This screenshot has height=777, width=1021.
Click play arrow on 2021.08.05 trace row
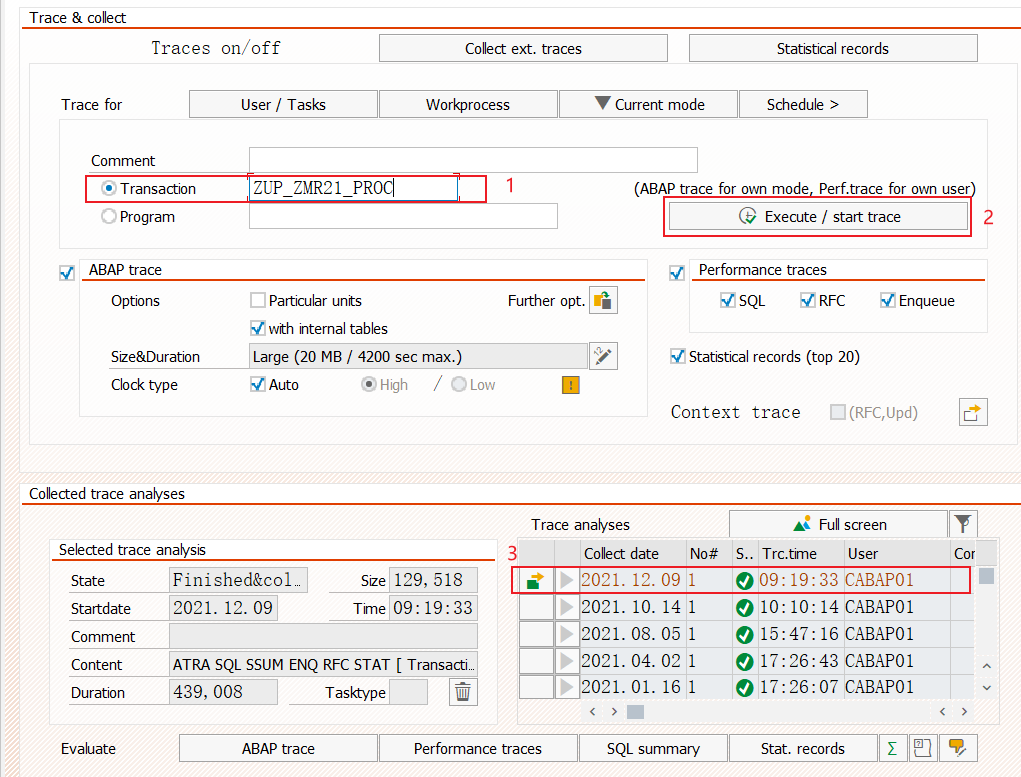click(x=566, y=634)
